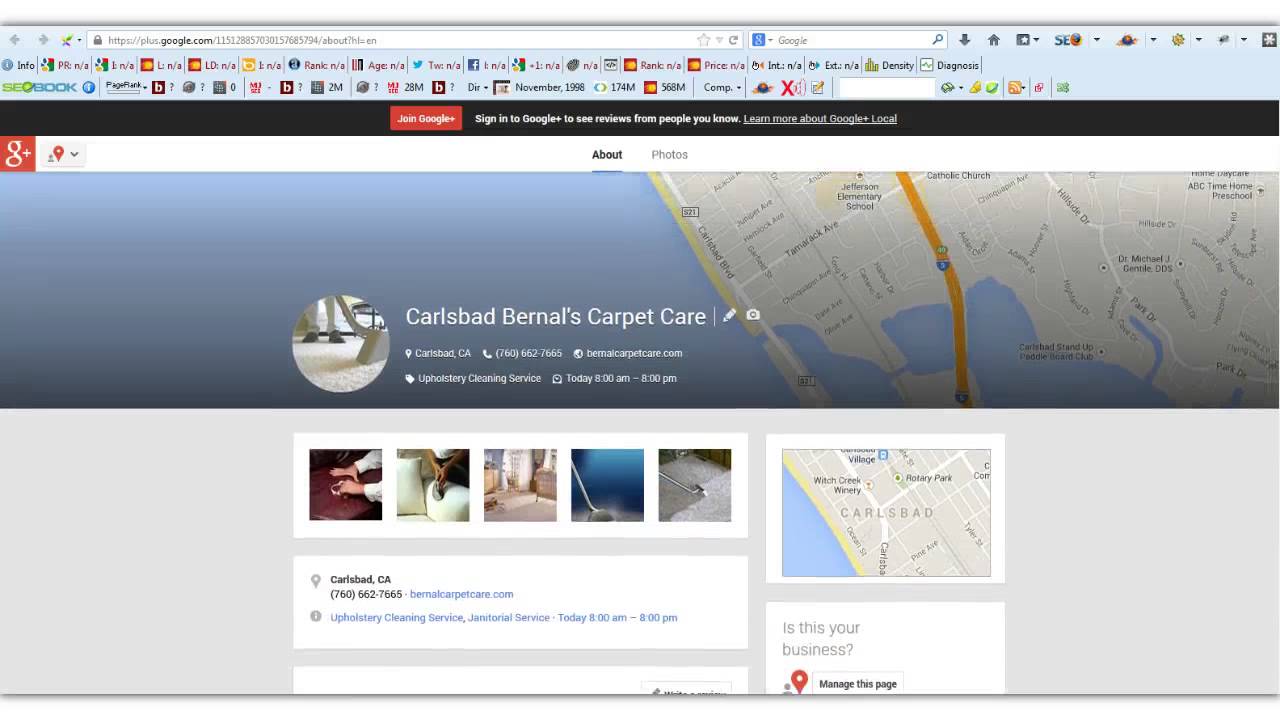Expand the gear extension dropdown arrow
The image size is (1280, 720).
pos(1198,40)
